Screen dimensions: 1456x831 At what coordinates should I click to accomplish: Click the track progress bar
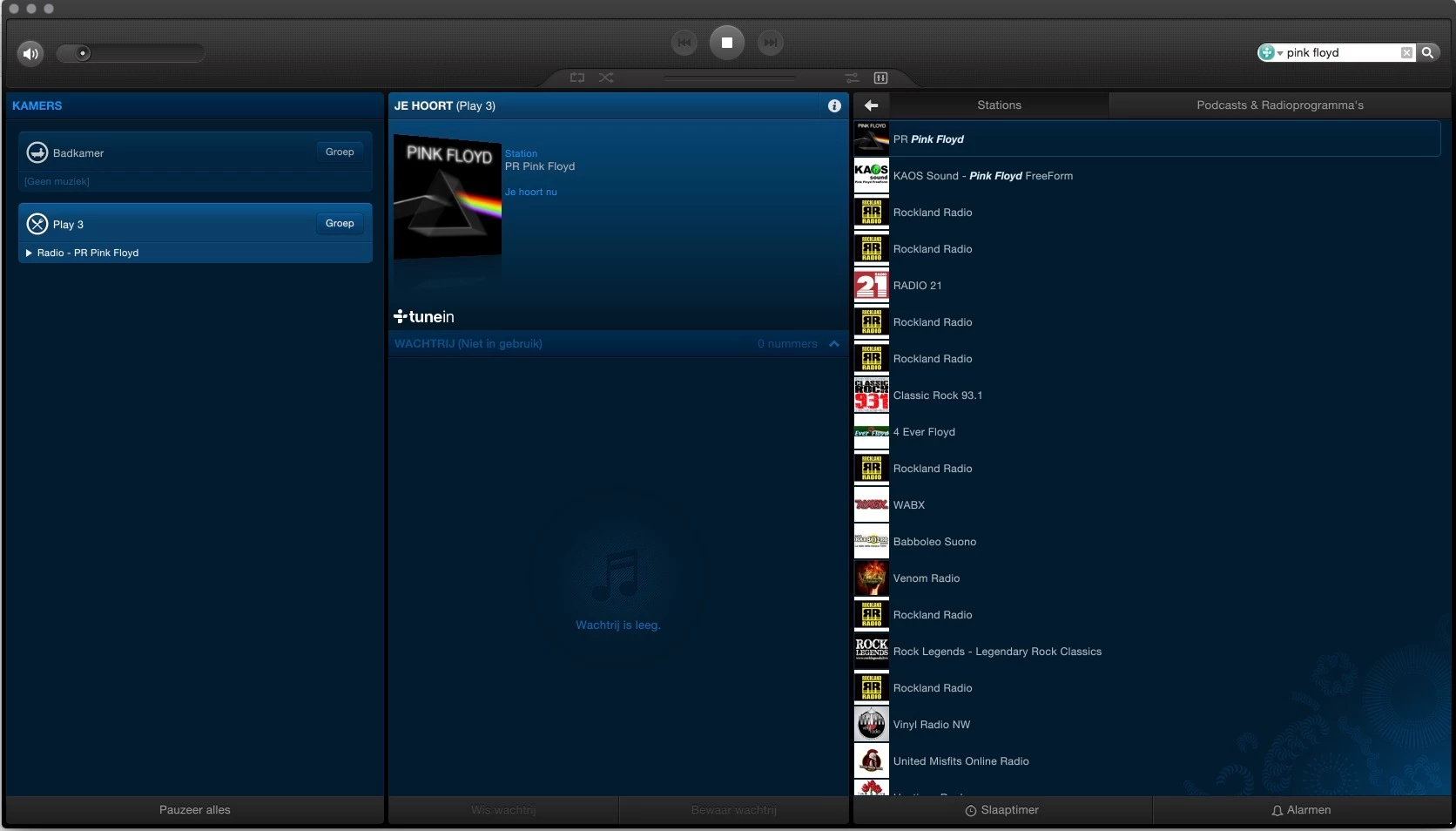click(729, 78)
